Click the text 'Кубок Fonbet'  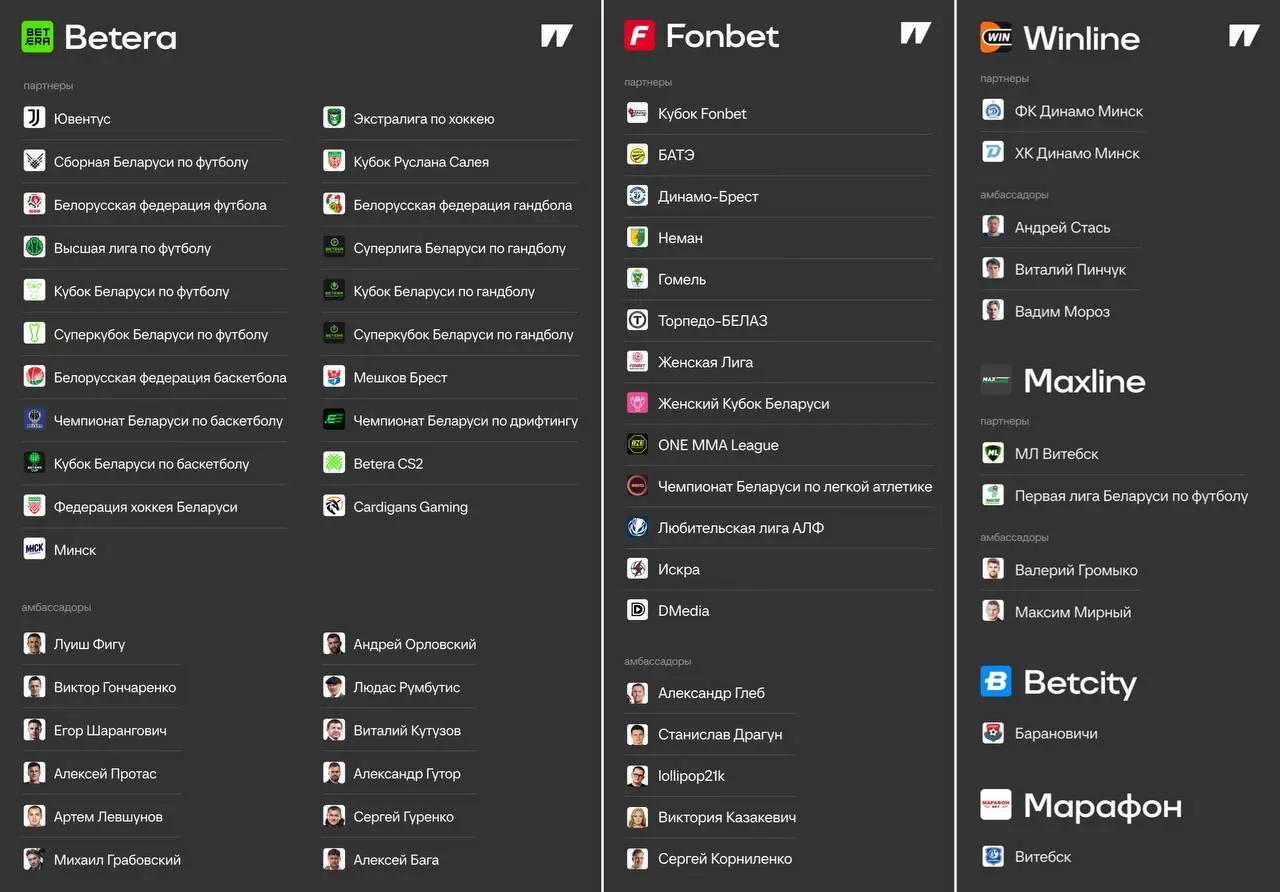tap(702, 113)
